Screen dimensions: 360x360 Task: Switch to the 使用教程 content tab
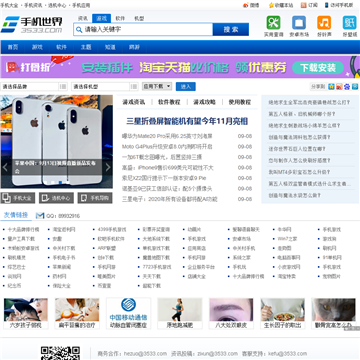(x=240, y=102)
